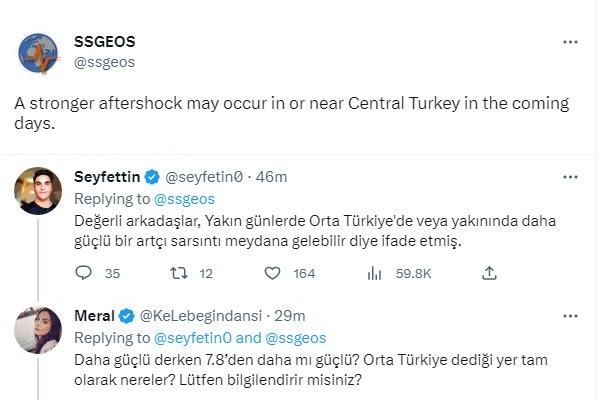Open more options on Meral's reply

[571, 316]
